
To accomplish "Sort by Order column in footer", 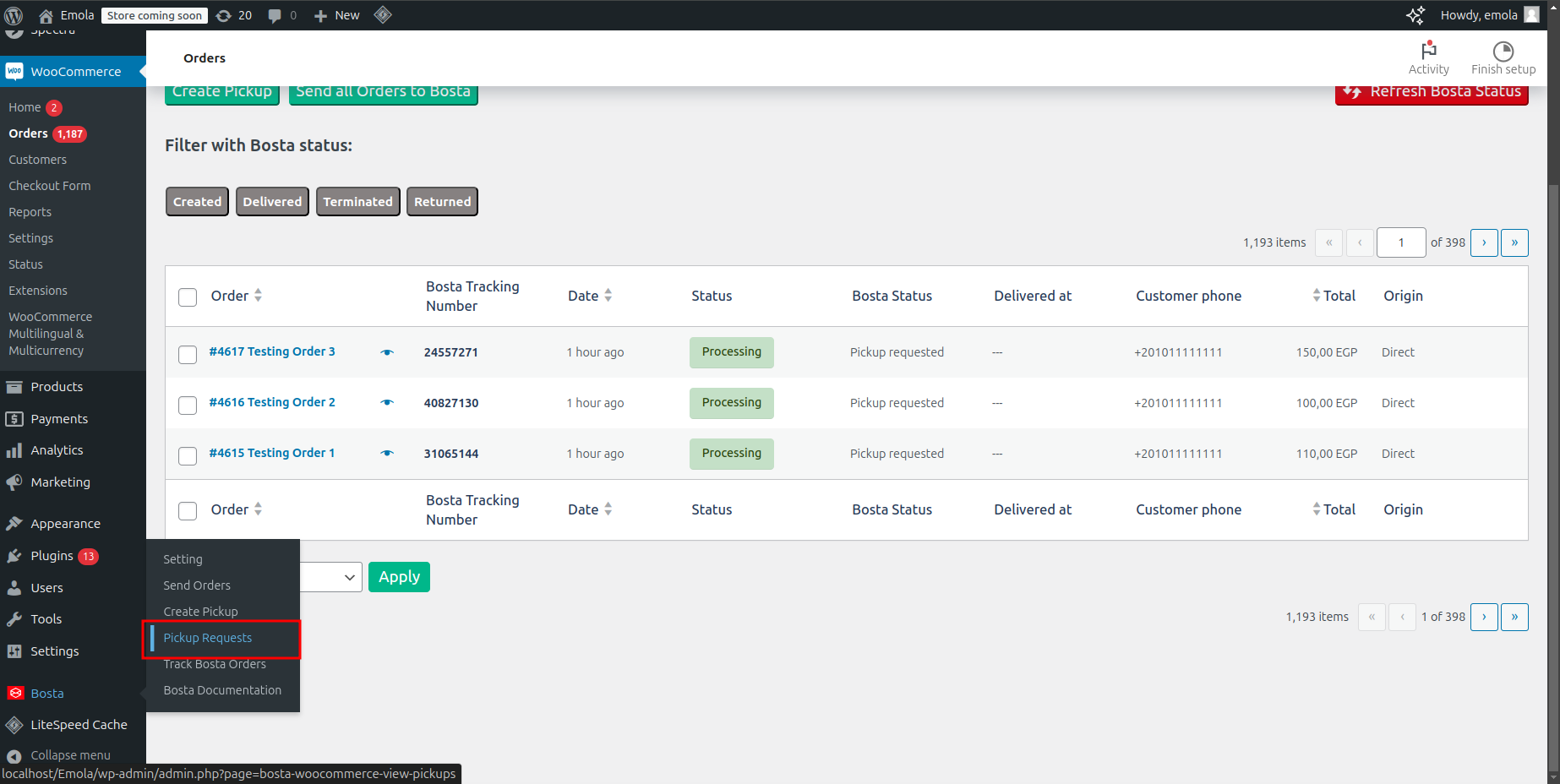I will tap(237, 509).
